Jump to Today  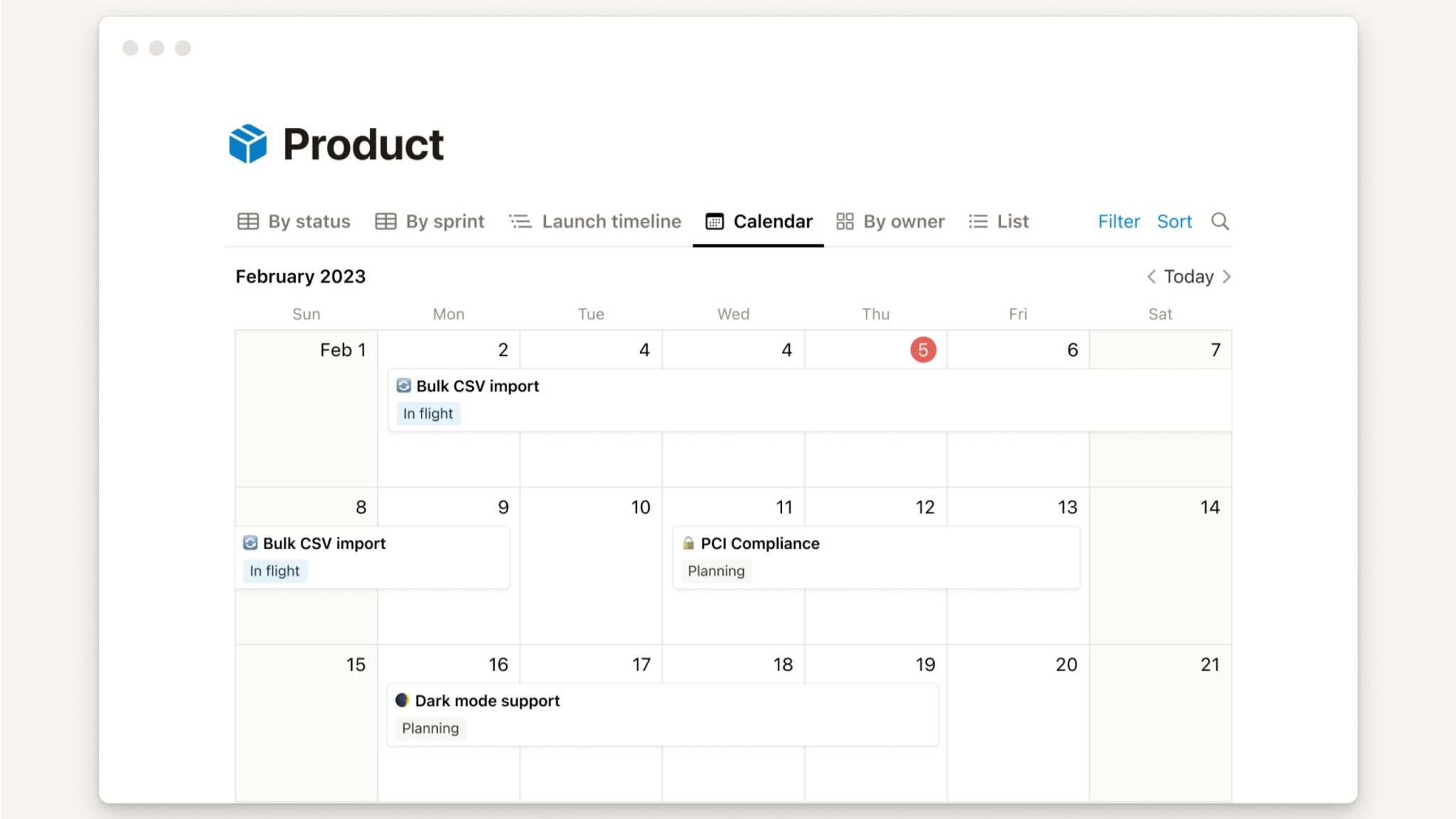(x=1188, y=277)
